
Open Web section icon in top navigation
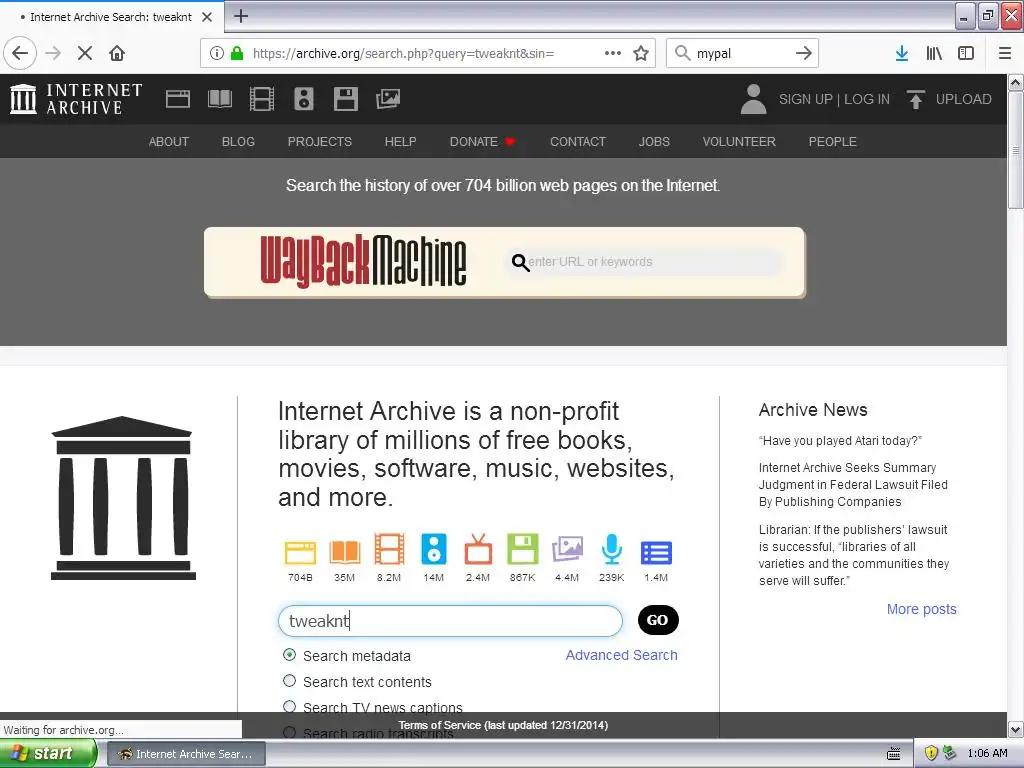coord(178,99)
